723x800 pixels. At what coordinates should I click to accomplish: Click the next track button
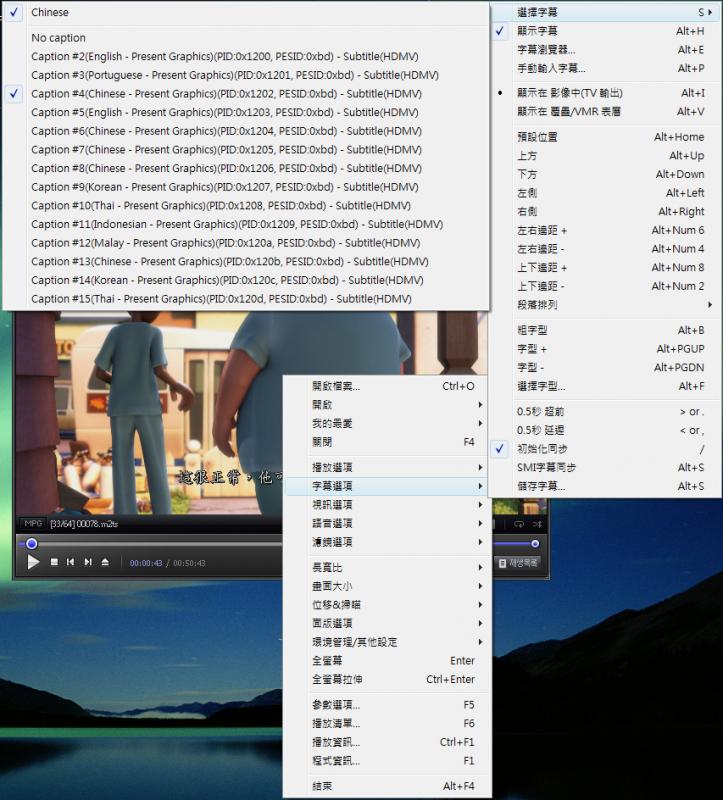pyautogui.click(x=88, y=562)
